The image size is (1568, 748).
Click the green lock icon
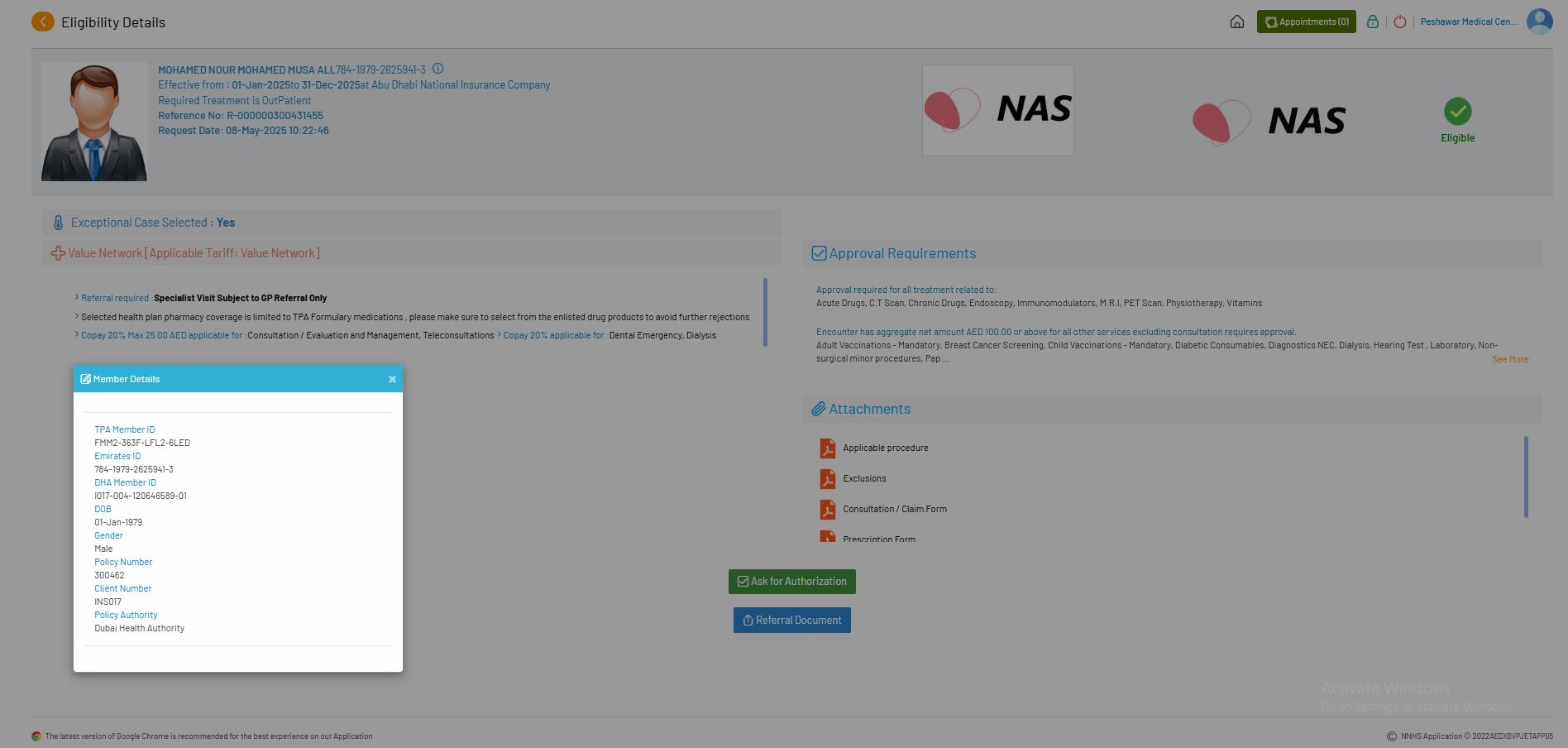pos(1372,22)
